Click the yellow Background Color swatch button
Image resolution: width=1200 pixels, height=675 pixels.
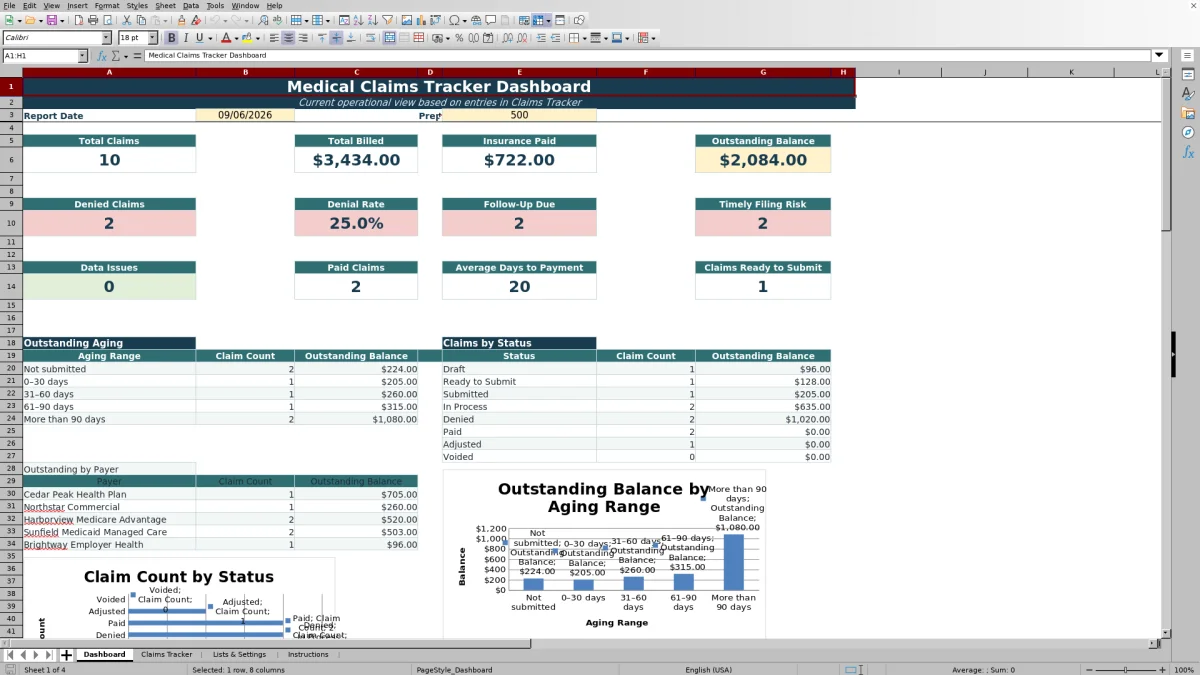[246, 38]
